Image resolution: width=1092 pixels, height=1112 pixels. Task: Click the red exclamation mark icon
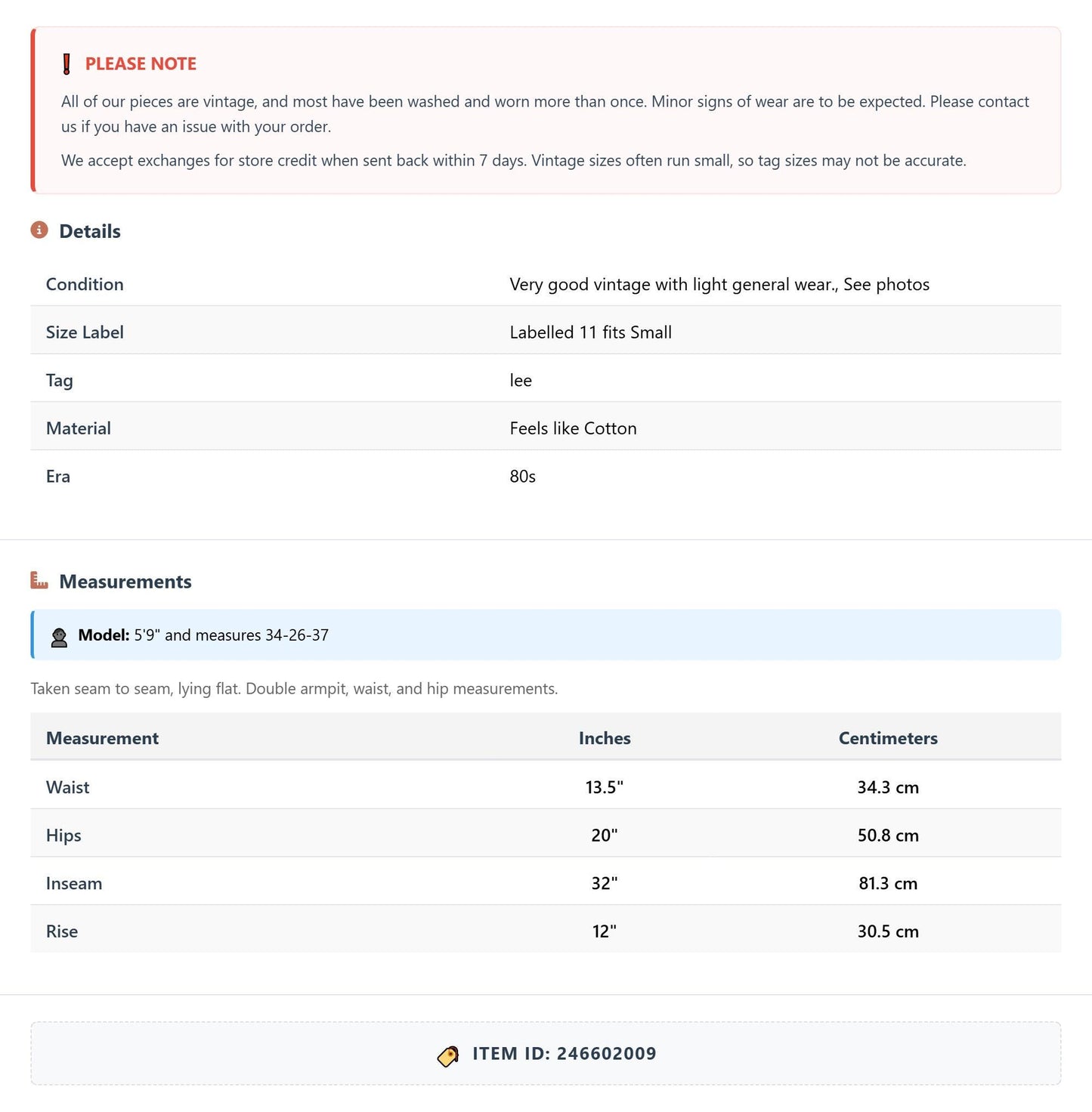click(x=67, y=64)
